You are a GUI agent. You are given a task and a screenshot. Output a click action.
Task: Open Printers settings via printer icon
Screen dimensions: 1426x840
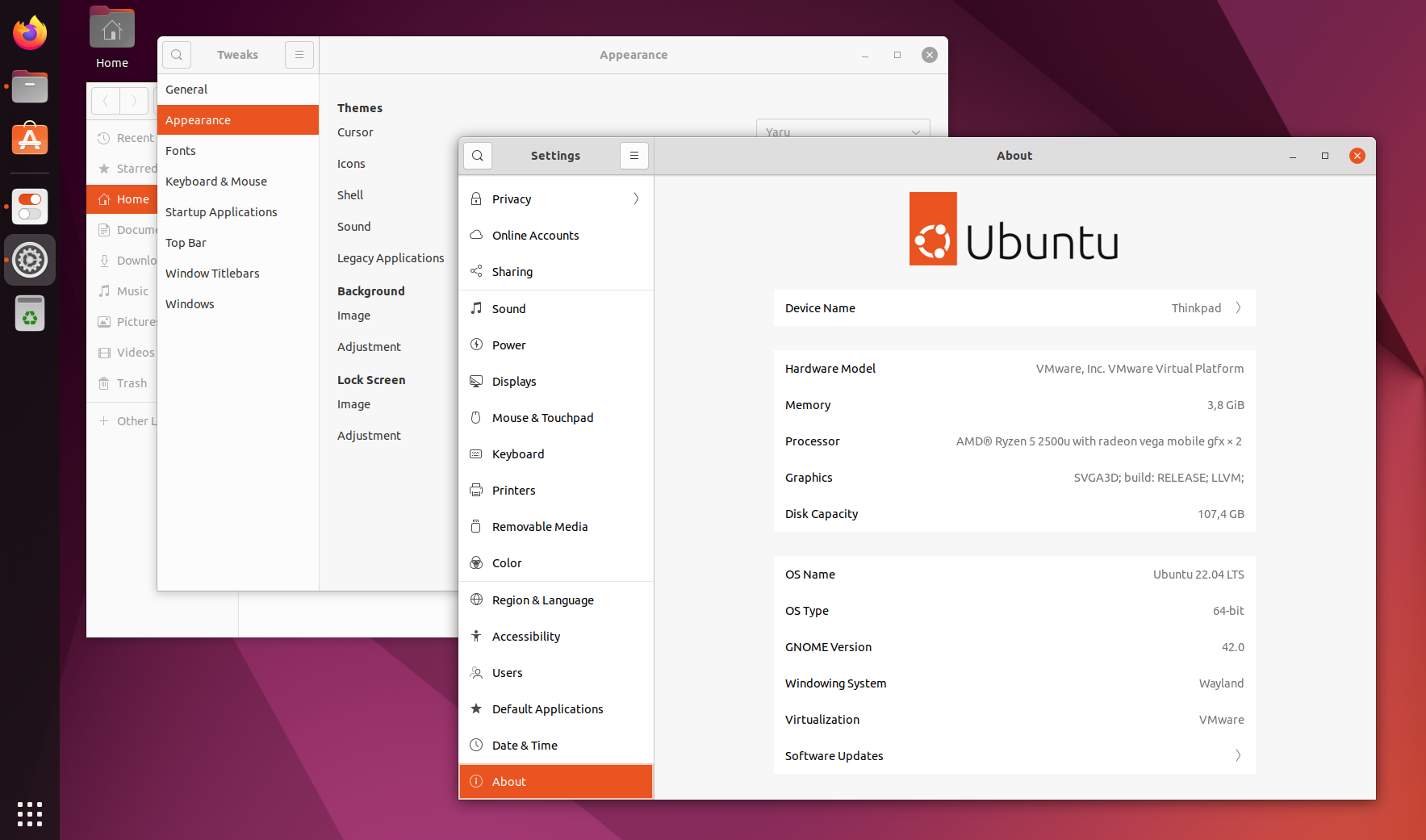click(477, 490)
